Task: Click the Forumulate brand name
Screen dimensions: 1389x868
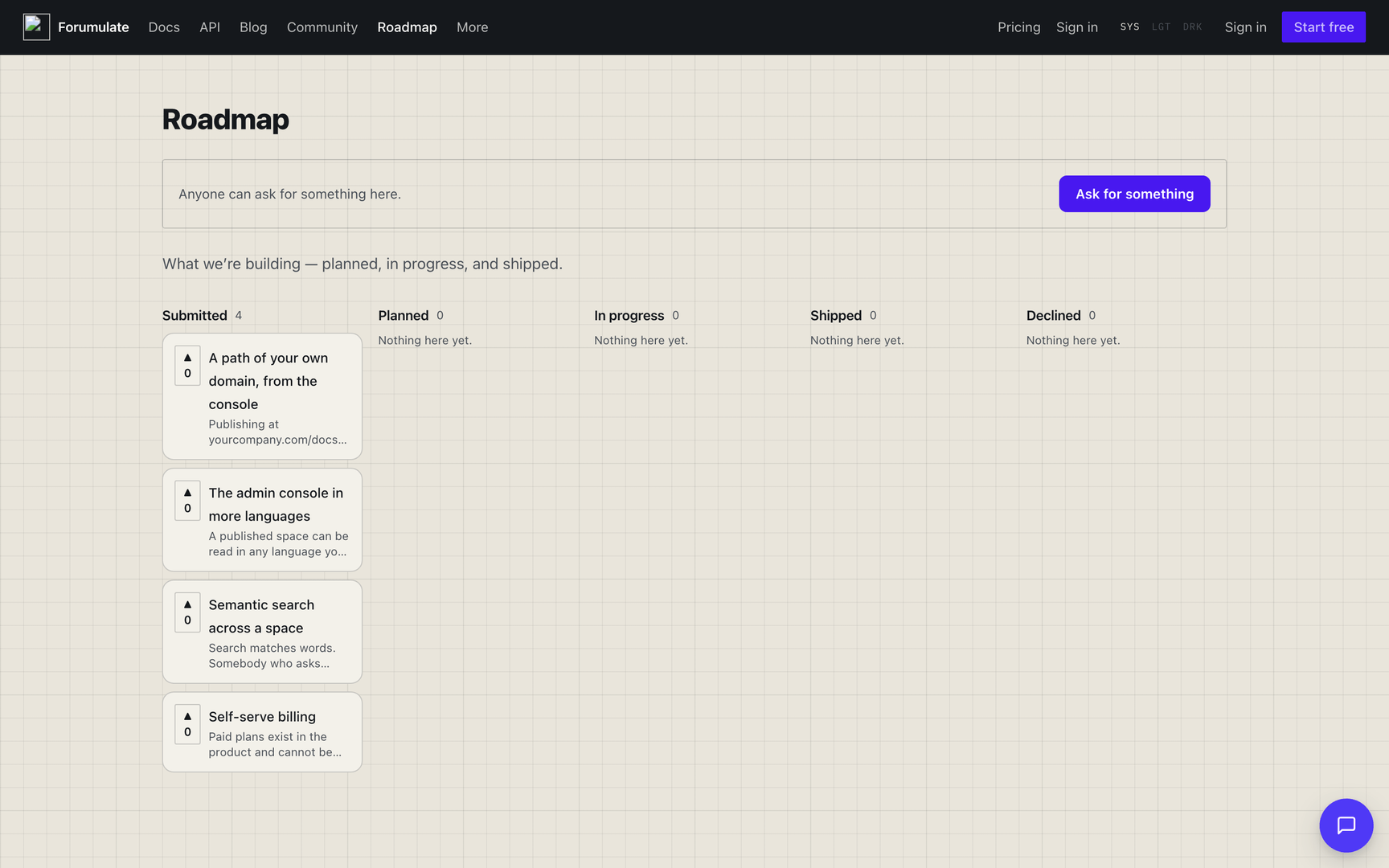Action: [93, 27]
